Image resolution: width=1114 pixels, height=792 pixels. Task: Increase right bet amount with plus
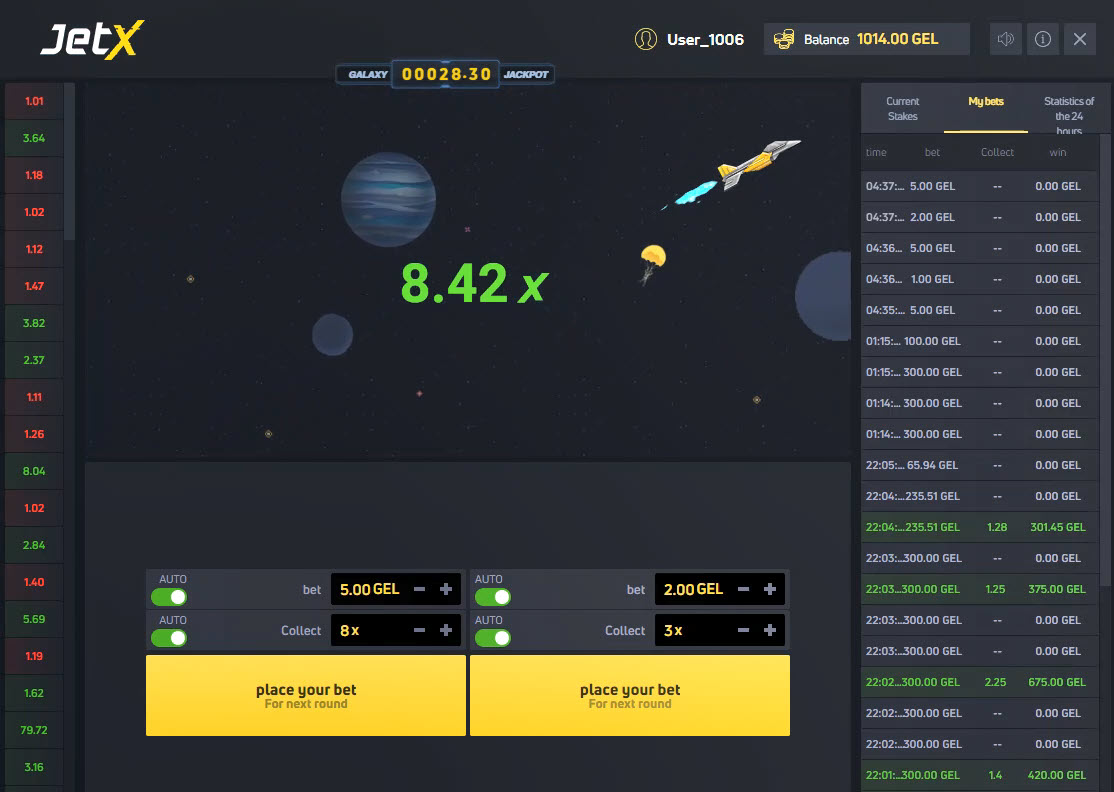pos(770,590)
